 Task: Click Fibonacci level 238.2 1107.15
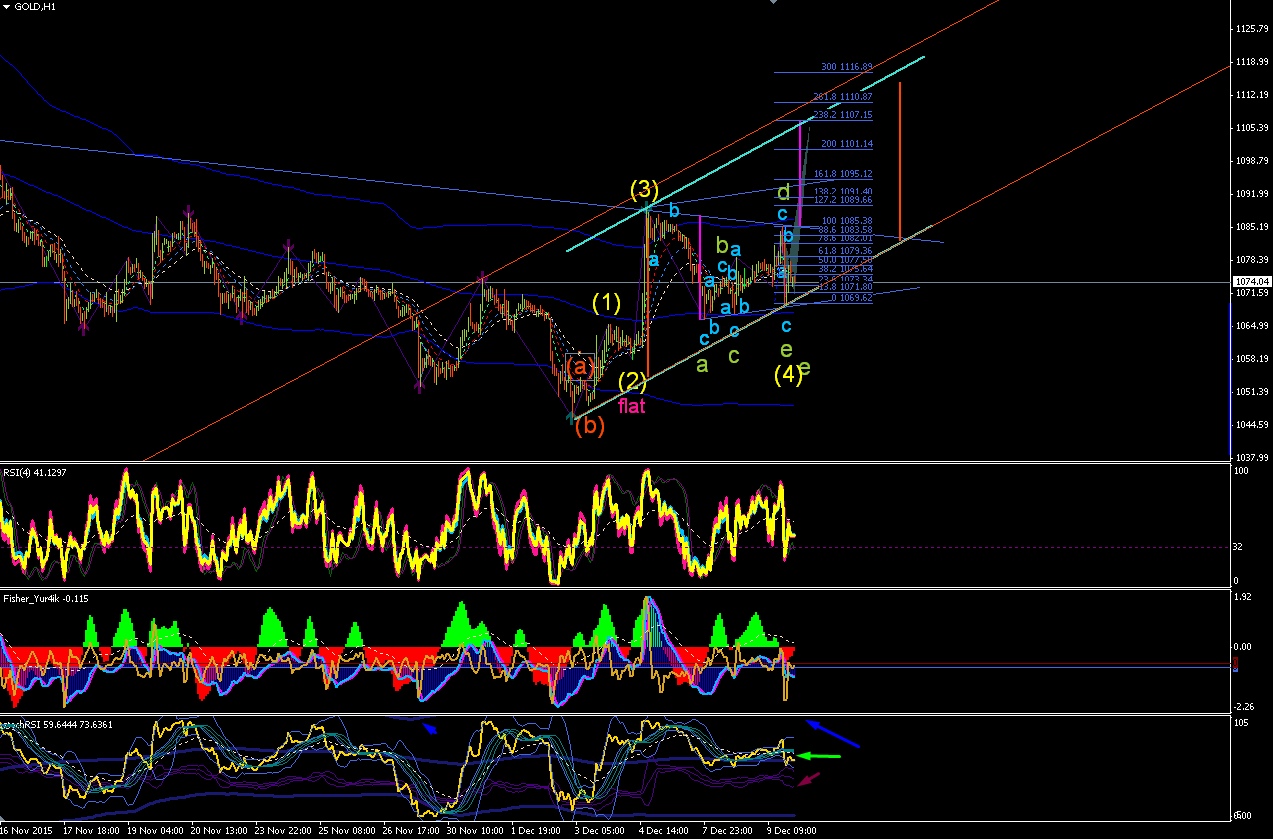[x=843, y=115]
